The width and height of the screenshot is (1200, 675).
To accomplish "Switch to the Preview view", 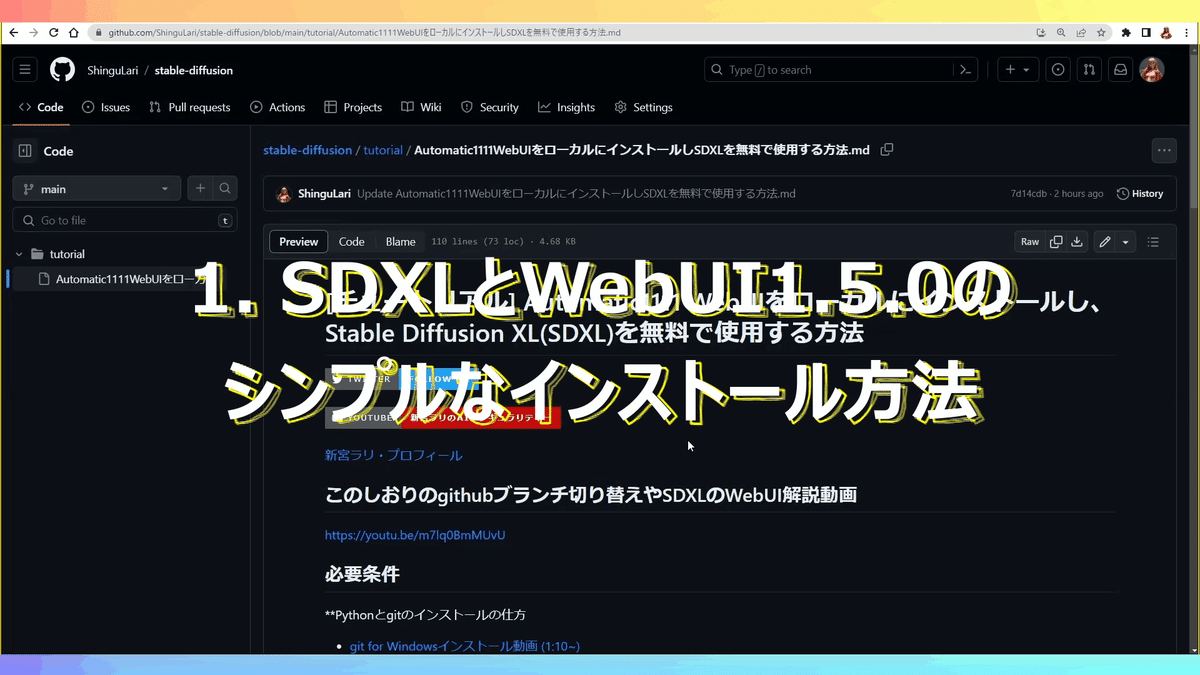I will coord(299,241).
